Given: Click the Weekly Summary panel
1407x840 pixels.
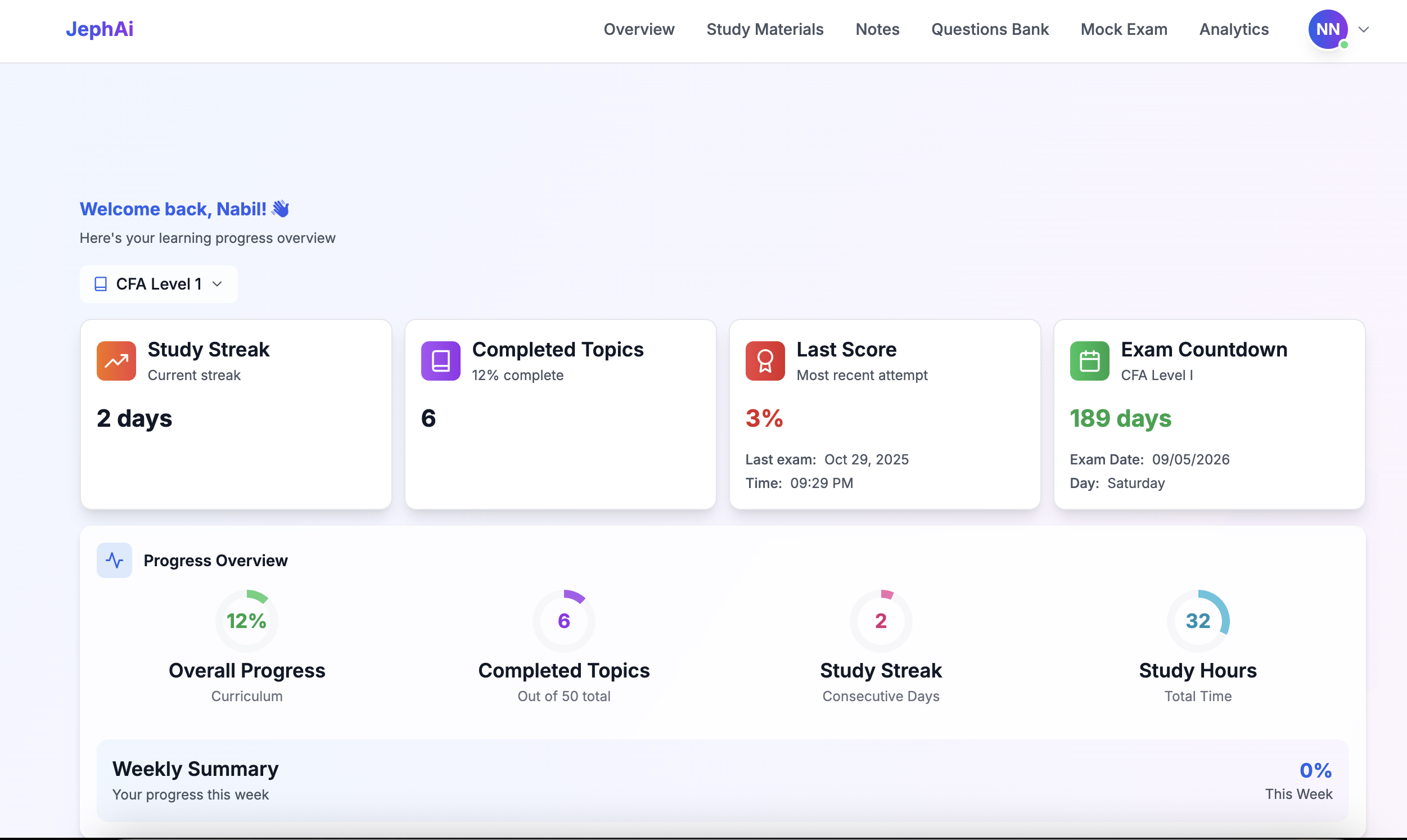Looking at the screenshot, I should (x=722, y=780).
